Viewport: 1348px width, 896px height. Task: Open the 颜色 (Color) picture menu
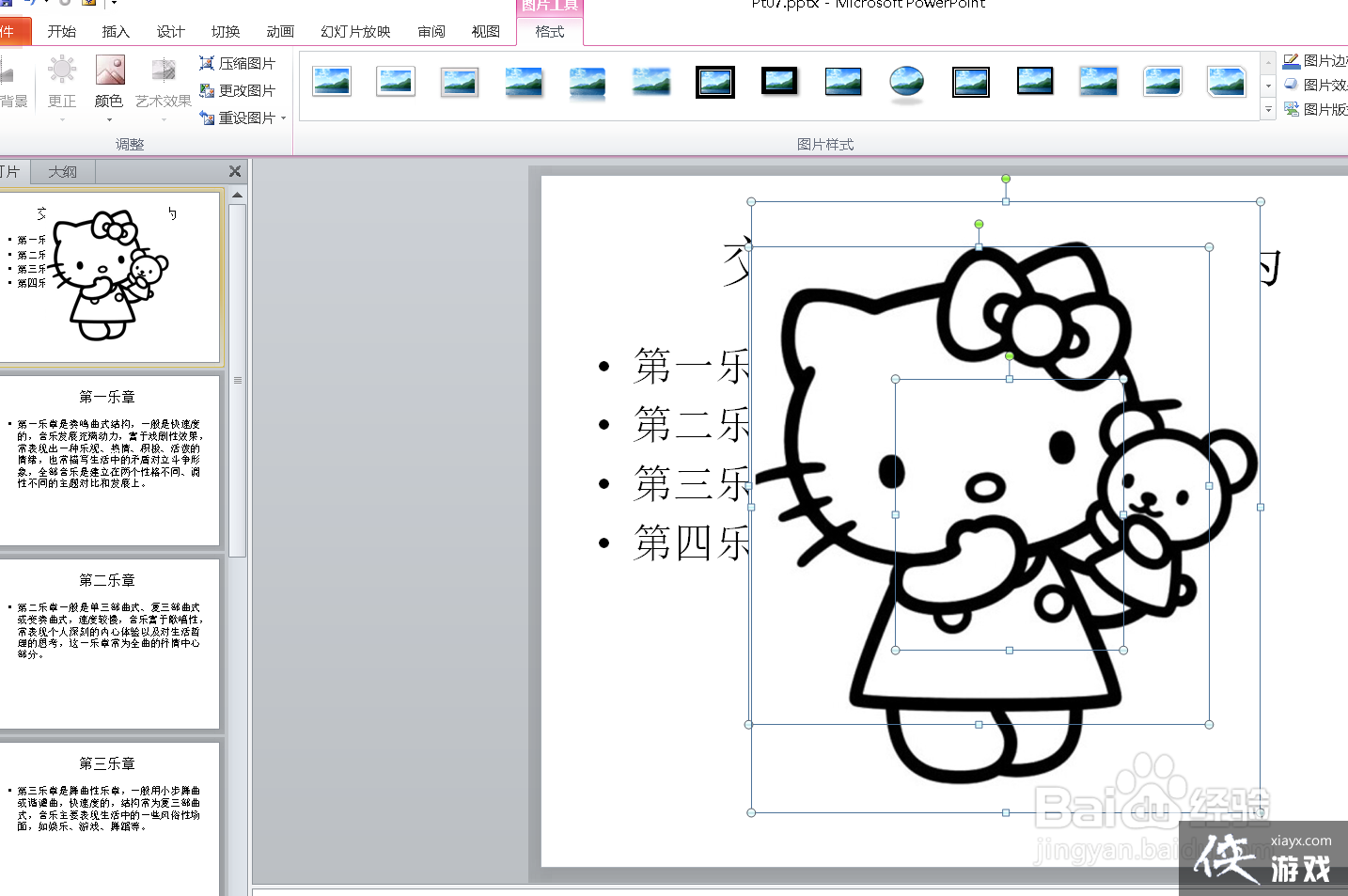pyautogui.click(x=109, y=87)
